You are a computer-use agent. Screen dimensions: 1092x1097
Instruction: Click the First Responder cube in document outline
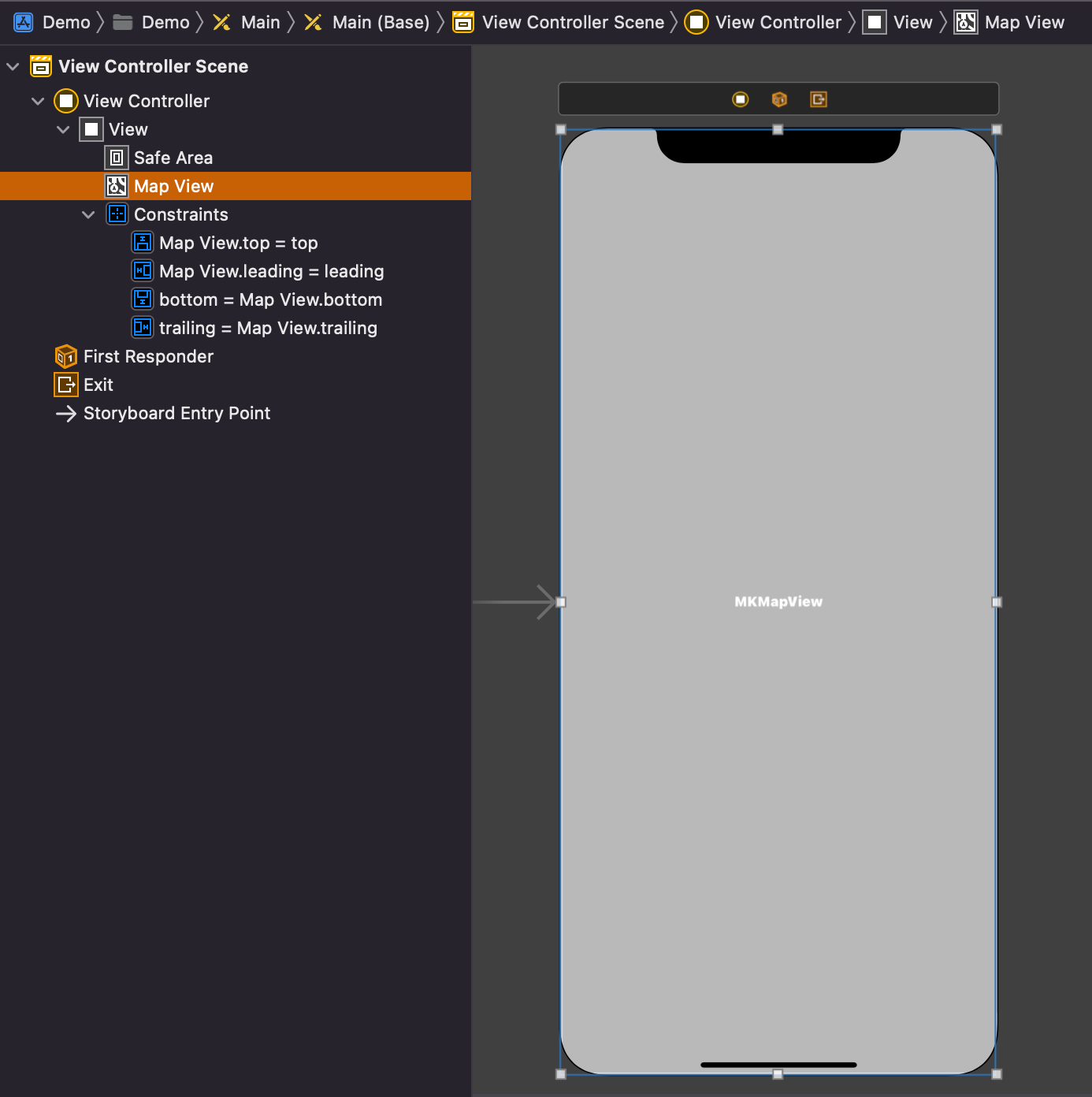coord(66,356)
